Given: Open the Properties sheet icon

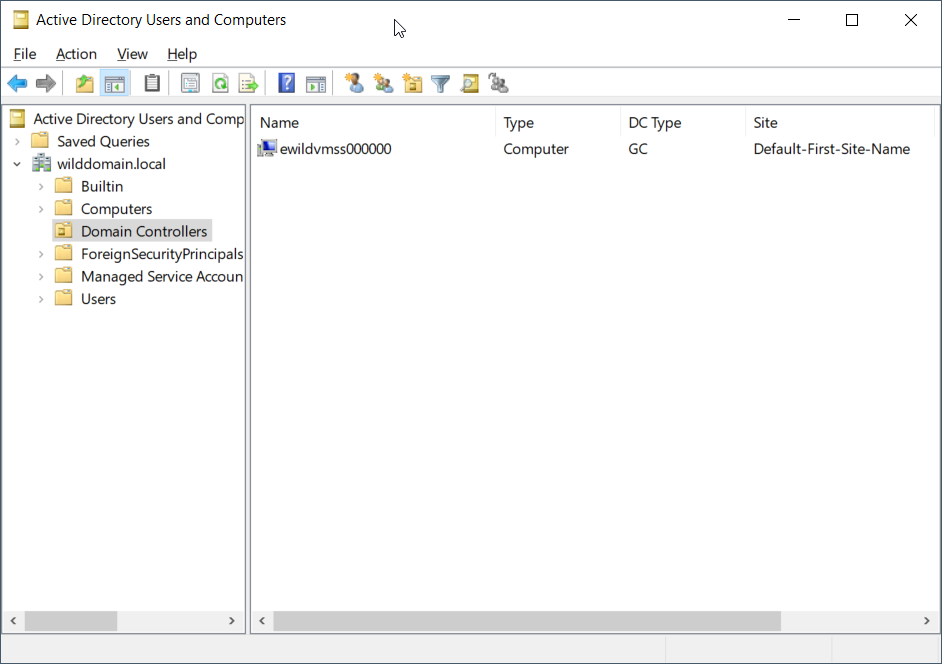Looking at the screenshot, I should pyautogui.click(x=190, y=84).
